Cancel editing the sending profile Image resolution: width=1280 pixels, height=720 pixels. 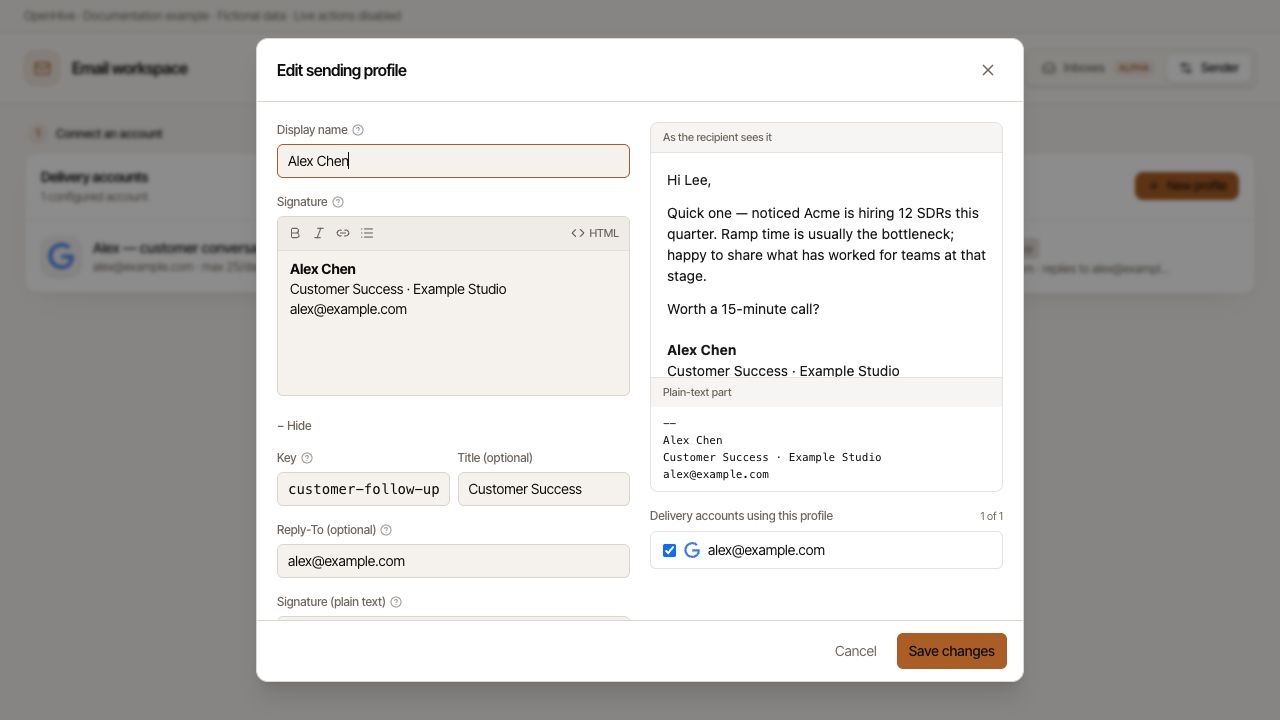[x=856, y=651]
